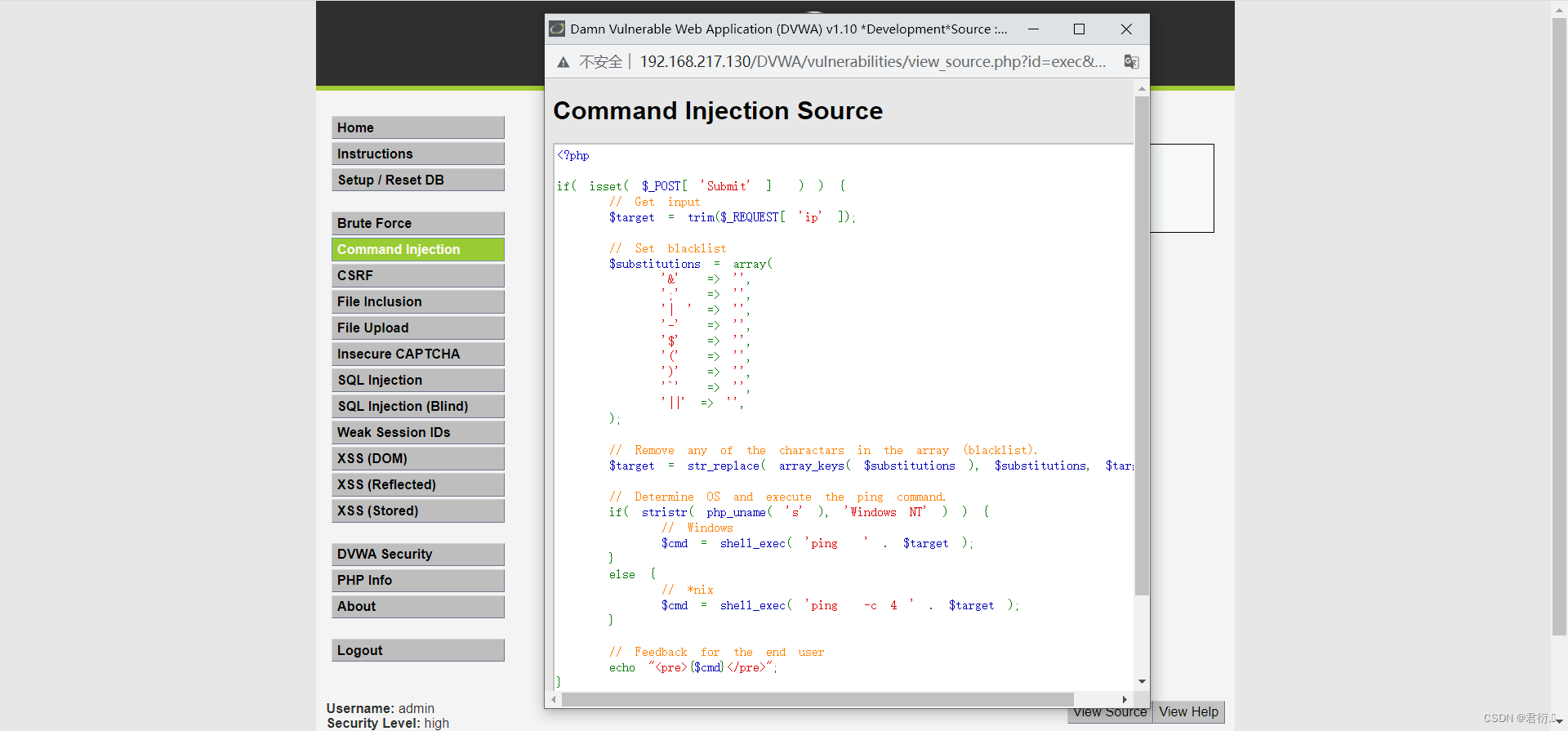Click the '// *nix' comment line
Image resolution: width=1568 pixels, height=731 pixels.
pyautogui.click(x=687, y=590)
